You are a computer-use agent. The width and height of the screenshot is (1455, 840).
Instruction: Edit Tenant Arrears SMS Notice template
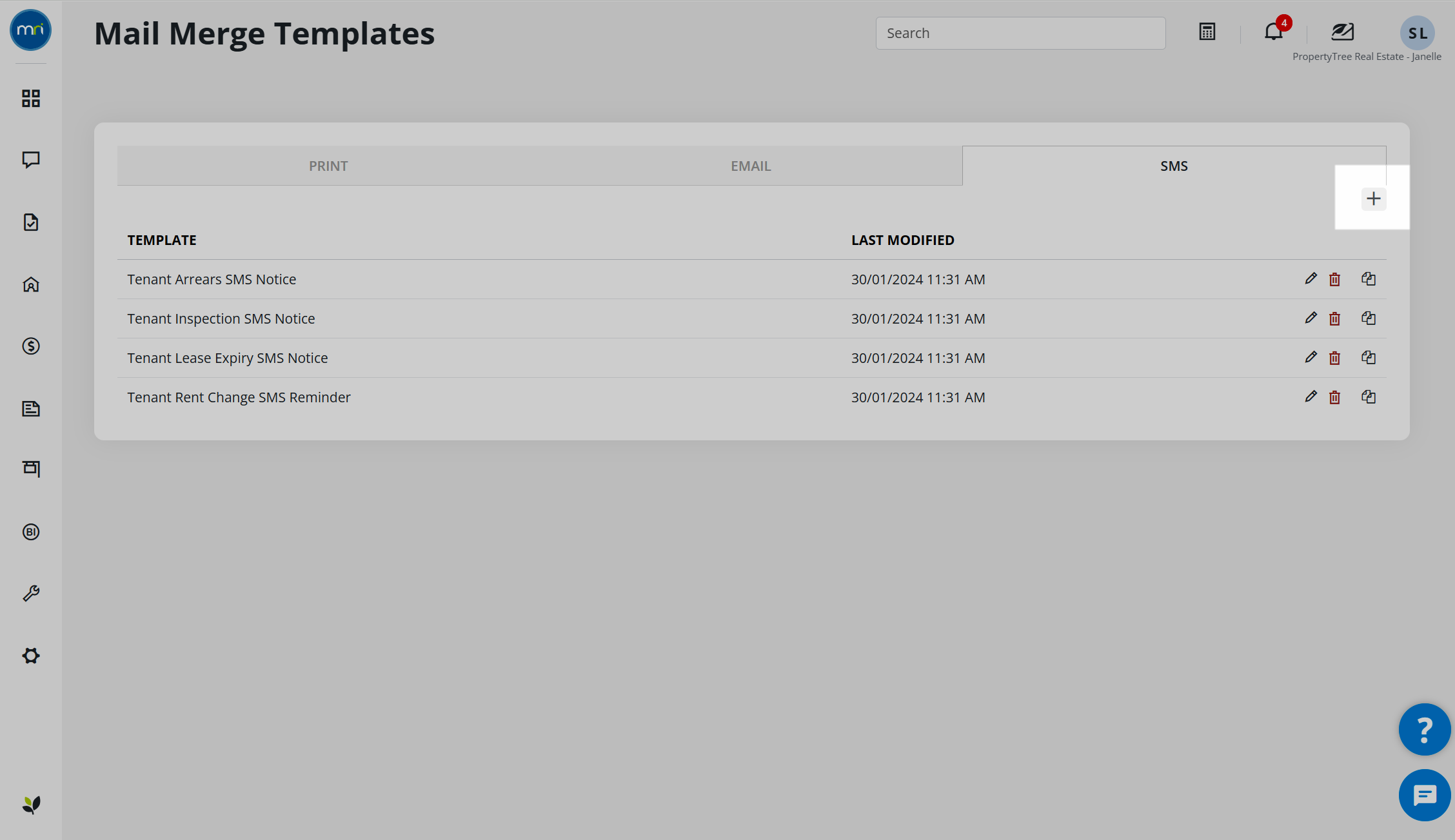point(1311,278)
